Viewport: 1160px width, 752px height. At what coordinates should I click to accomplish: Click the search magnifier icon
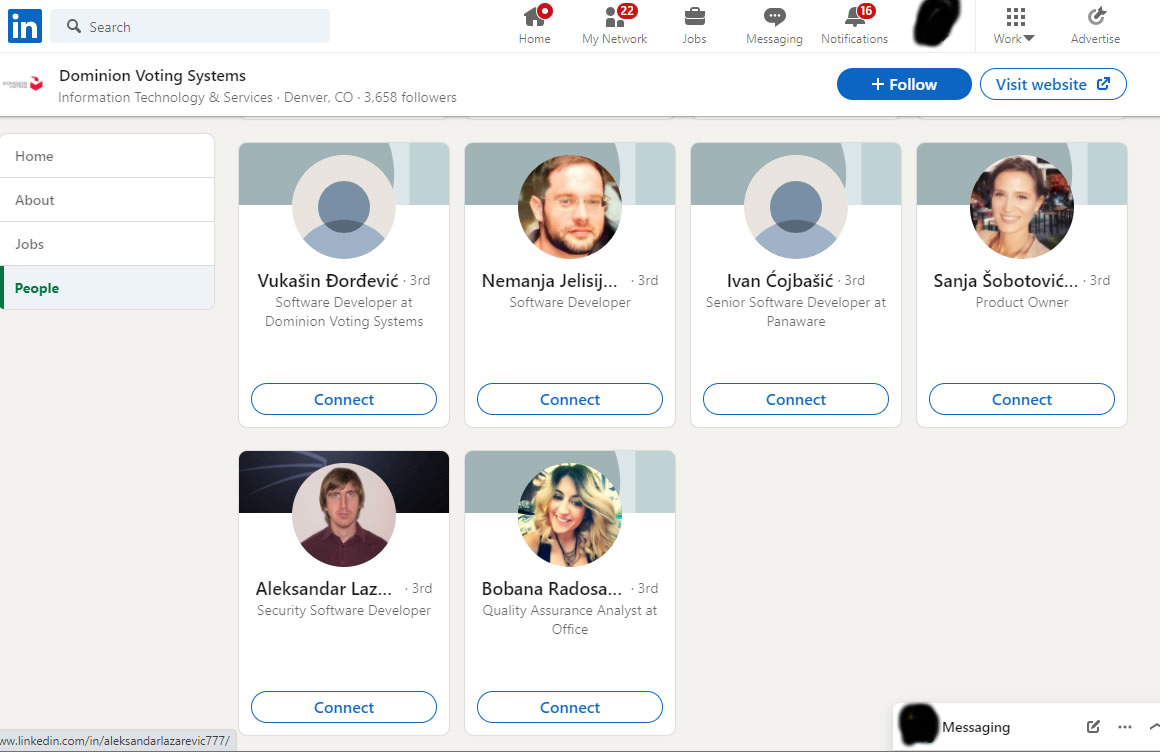click(73, 26)
